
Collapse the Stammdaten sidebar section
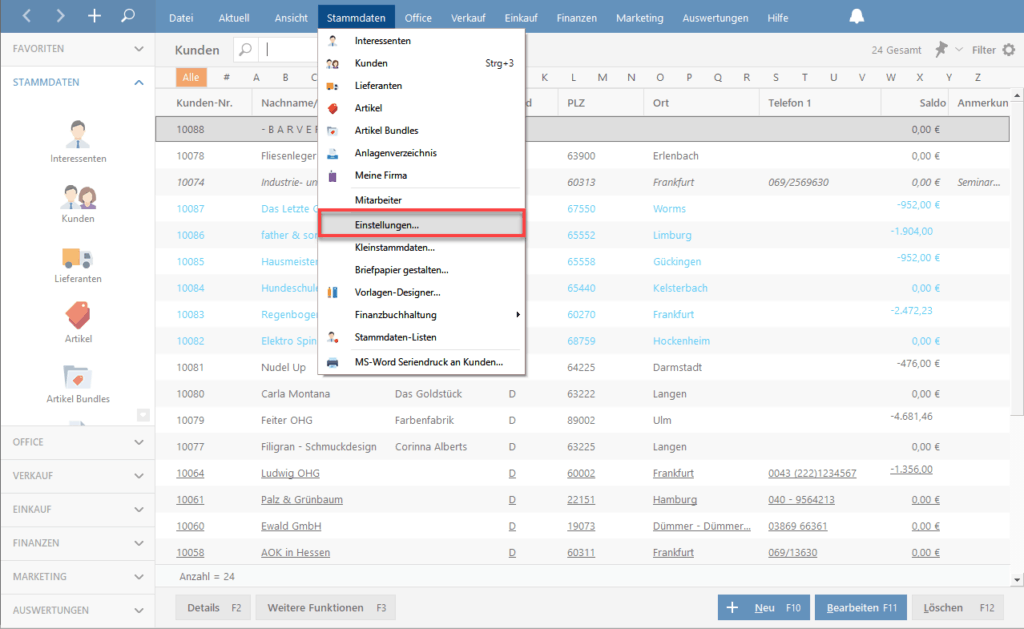(x=139, y=83)
